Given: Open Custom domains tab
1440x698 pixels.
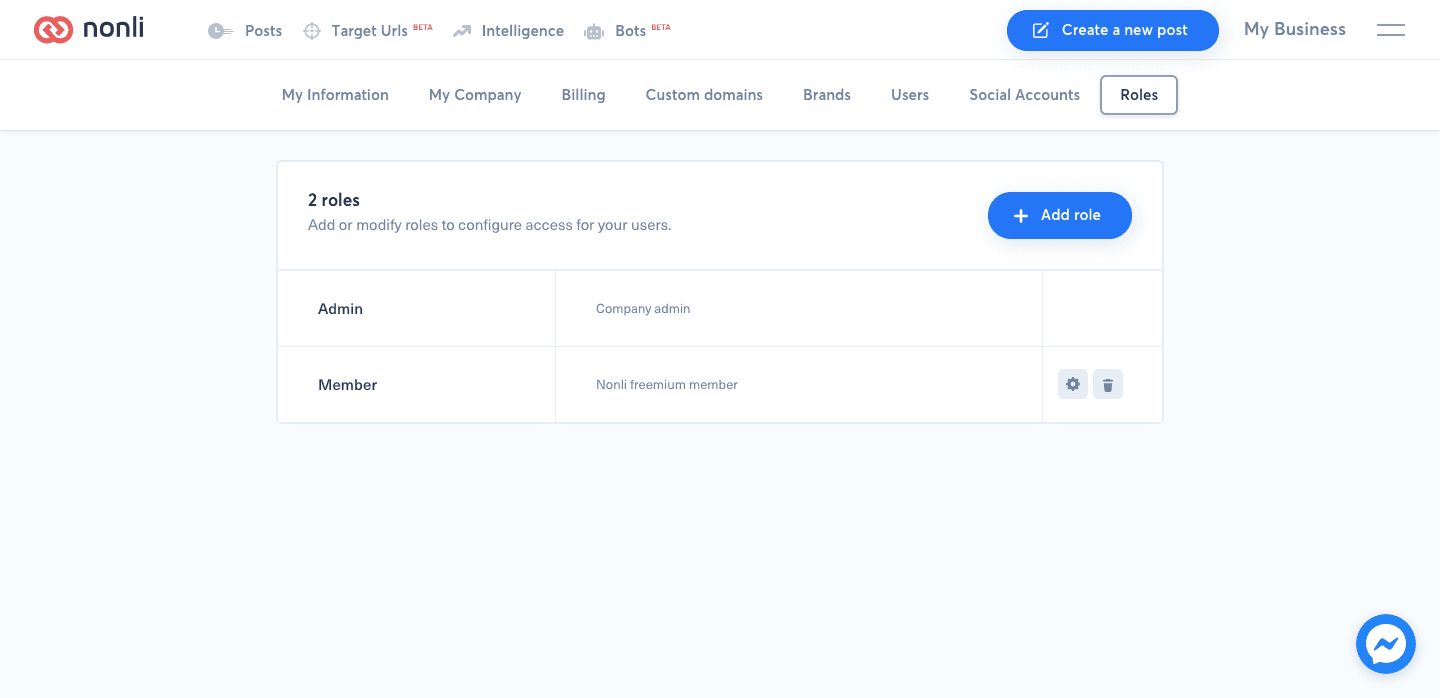Looking at the screenshot, I should coord(704,95).
